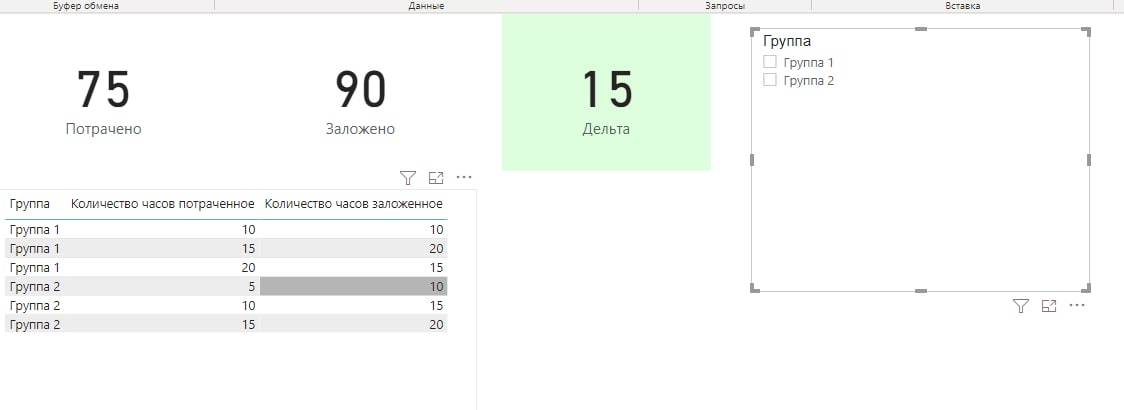
Task: Sort table by the Группа column header
Action: pyautogui.click(x=30, y=204)
